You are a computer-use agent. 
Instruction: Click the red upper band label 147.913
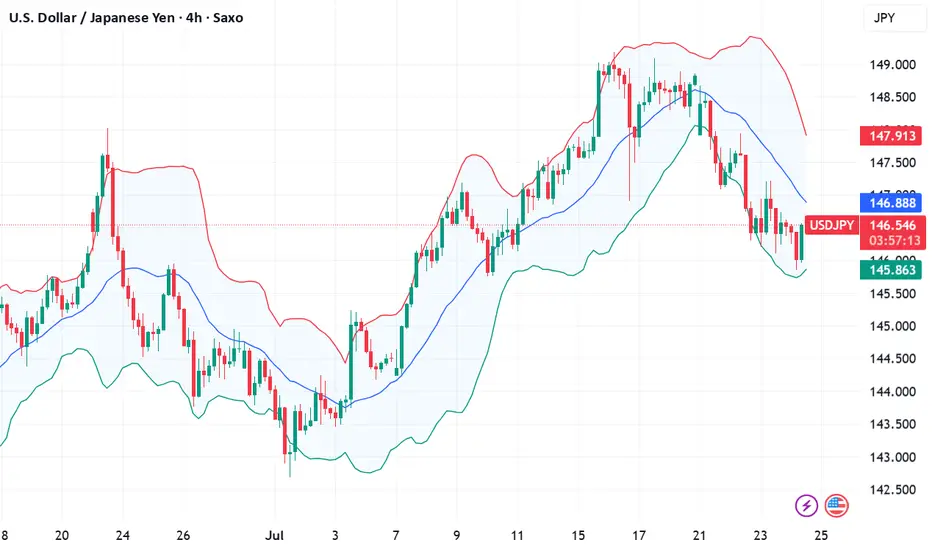click(891, 136)
